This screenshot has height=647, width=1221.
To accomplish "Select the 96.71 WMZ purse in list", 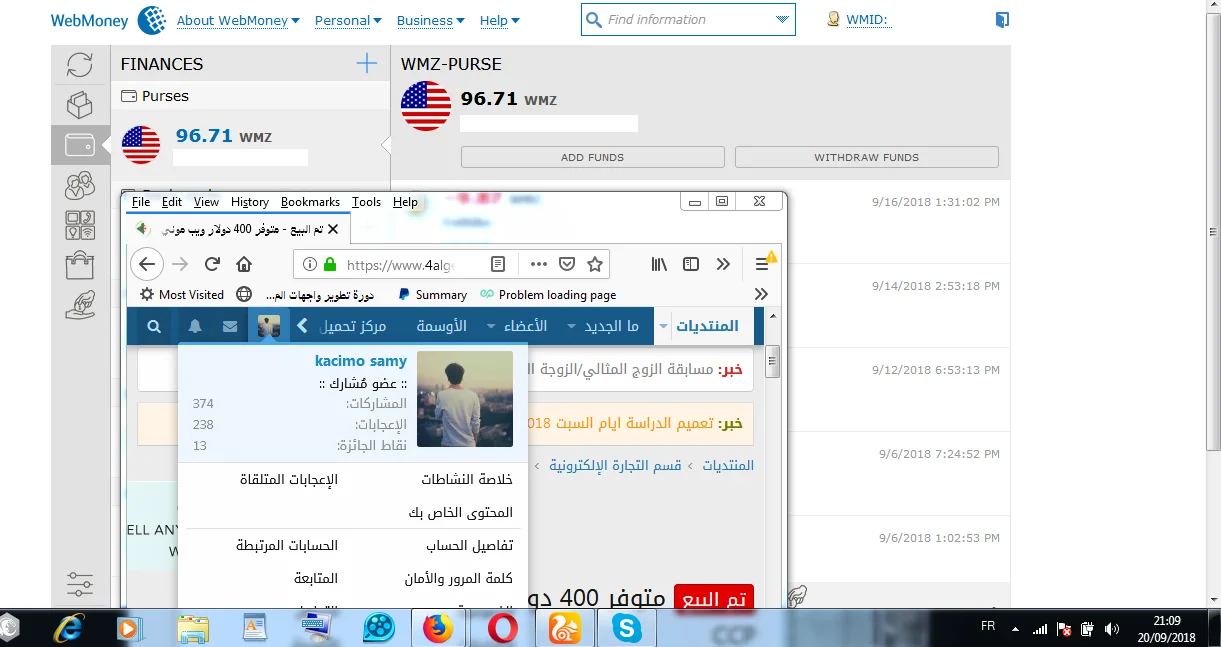I will [250, 145].
